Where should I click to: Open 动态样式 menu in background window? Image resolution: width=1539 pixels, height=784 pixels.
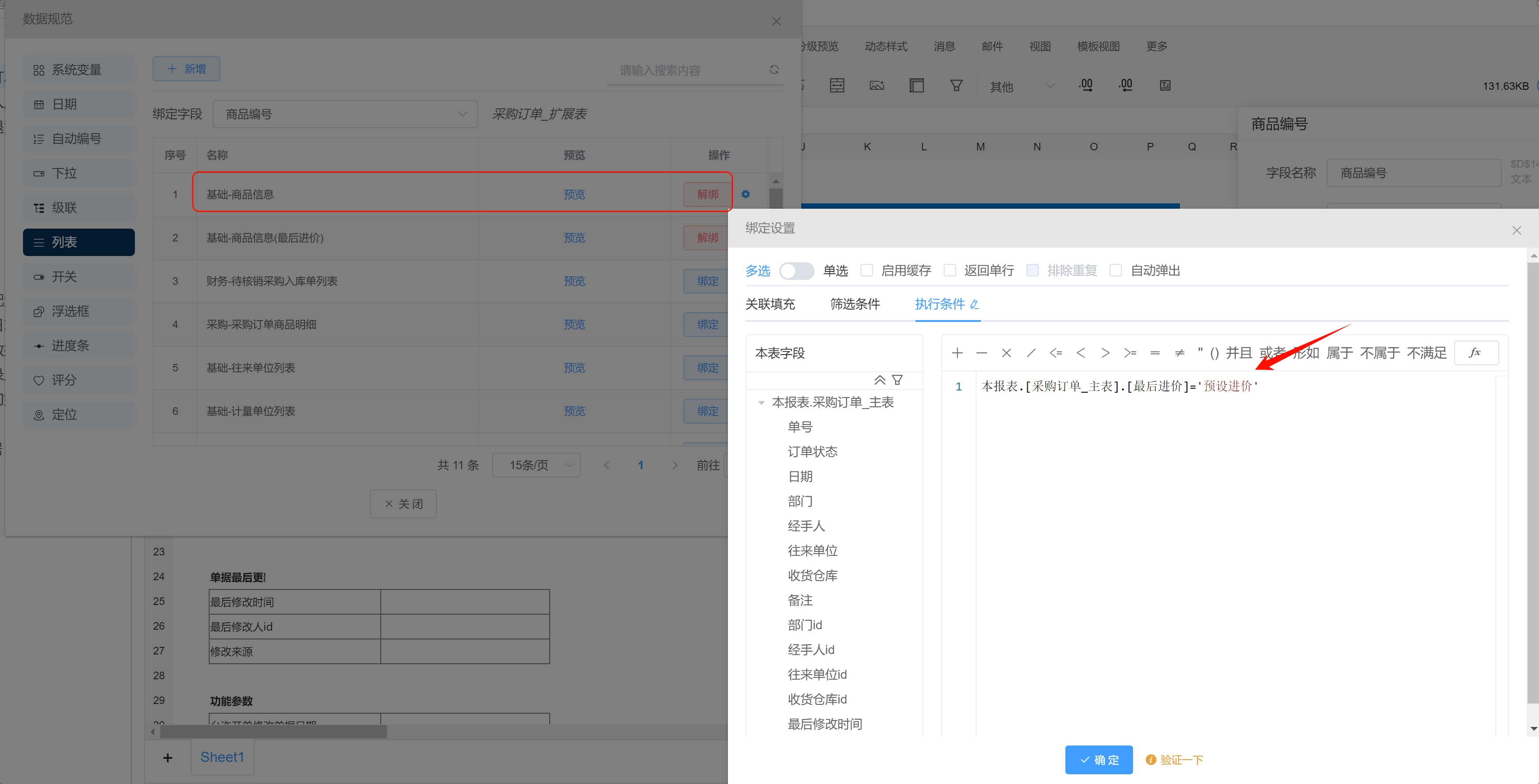pyautogui.click(x=886, y=46)
